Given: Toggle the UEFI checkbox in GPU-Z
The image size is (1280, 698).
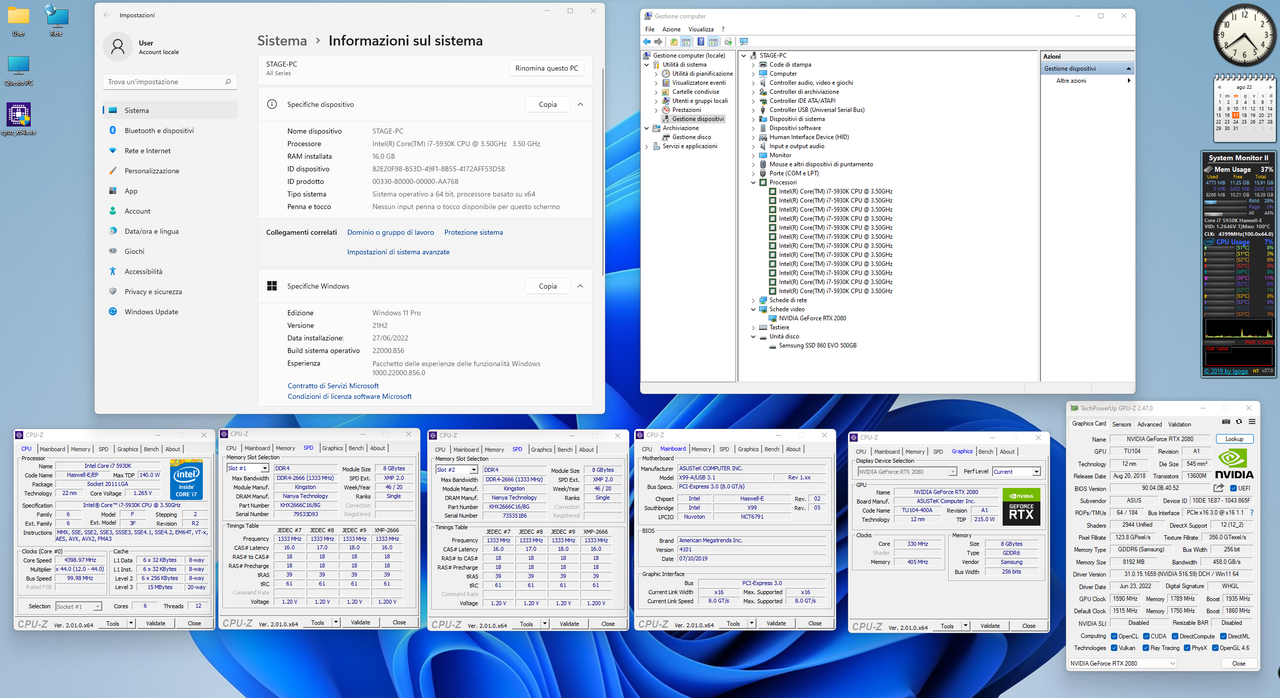Looking at the screenshot, I should coord(1233,488).
